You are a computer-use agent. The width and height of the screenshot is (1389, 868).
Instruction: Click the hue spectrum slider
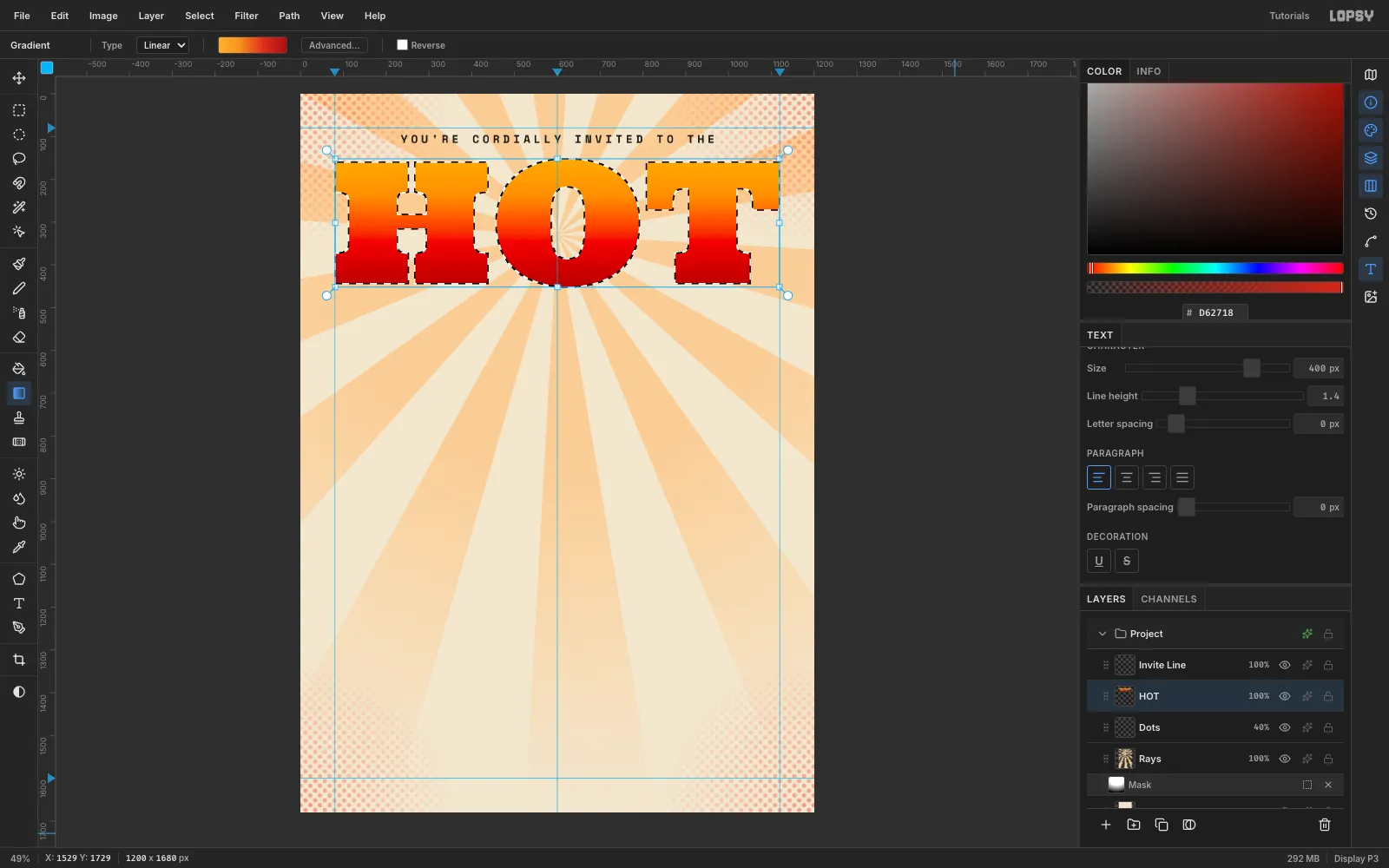coord(1215,268)
